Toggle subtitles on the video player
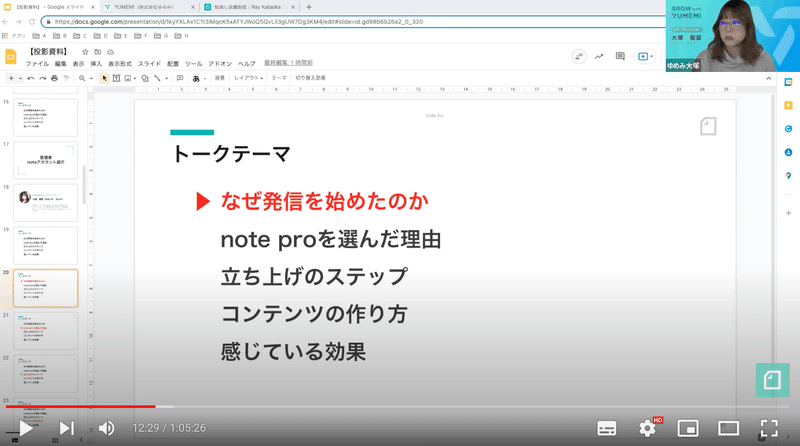Image resolution: width=800 pixels, height=446 pixels. 607,429
